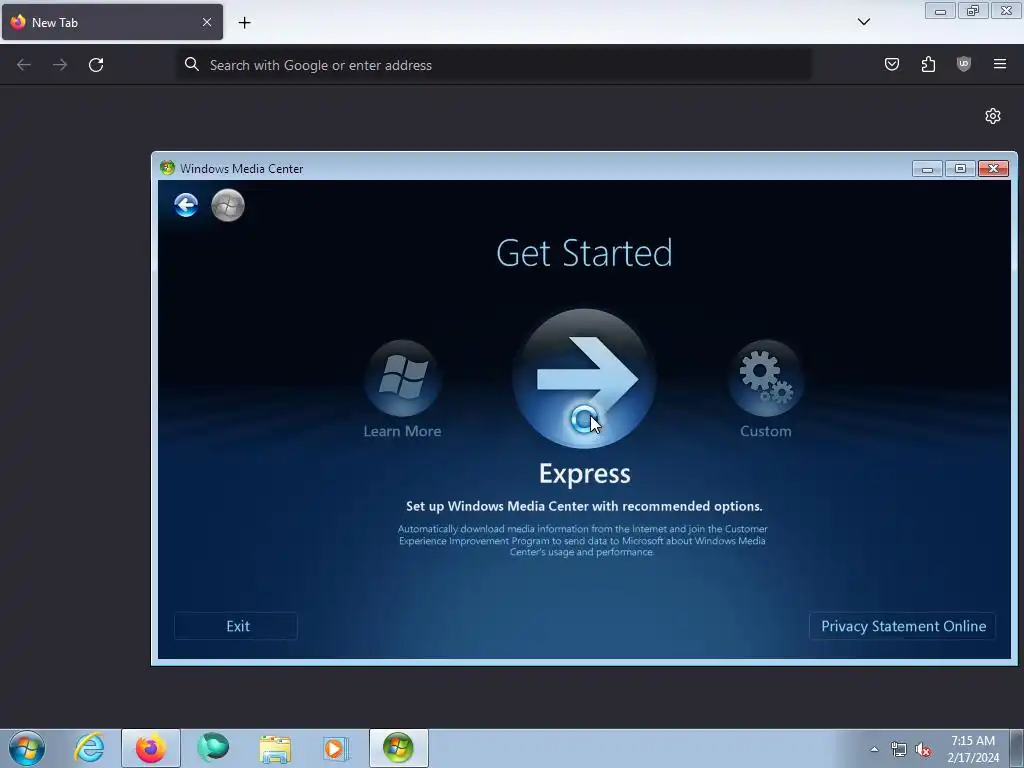Open the taskbar clock and date
1024x768 pixels.
click(973, 749)
